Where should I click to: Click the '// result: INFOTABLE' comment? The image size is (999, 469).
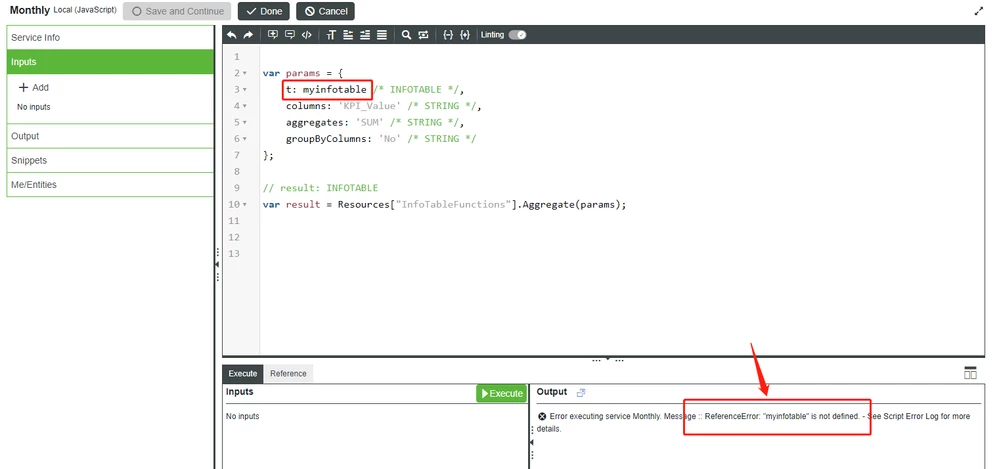coord(320,188)
